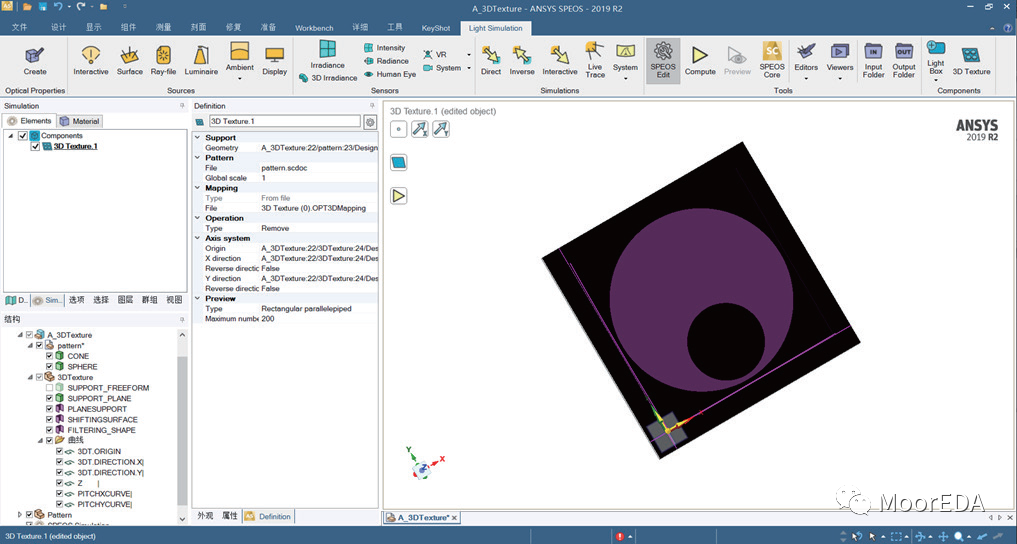Enable SUPPORT_FREEFORM checkbox
This screenshot has width=1017, height=544.
click(49, 388)
